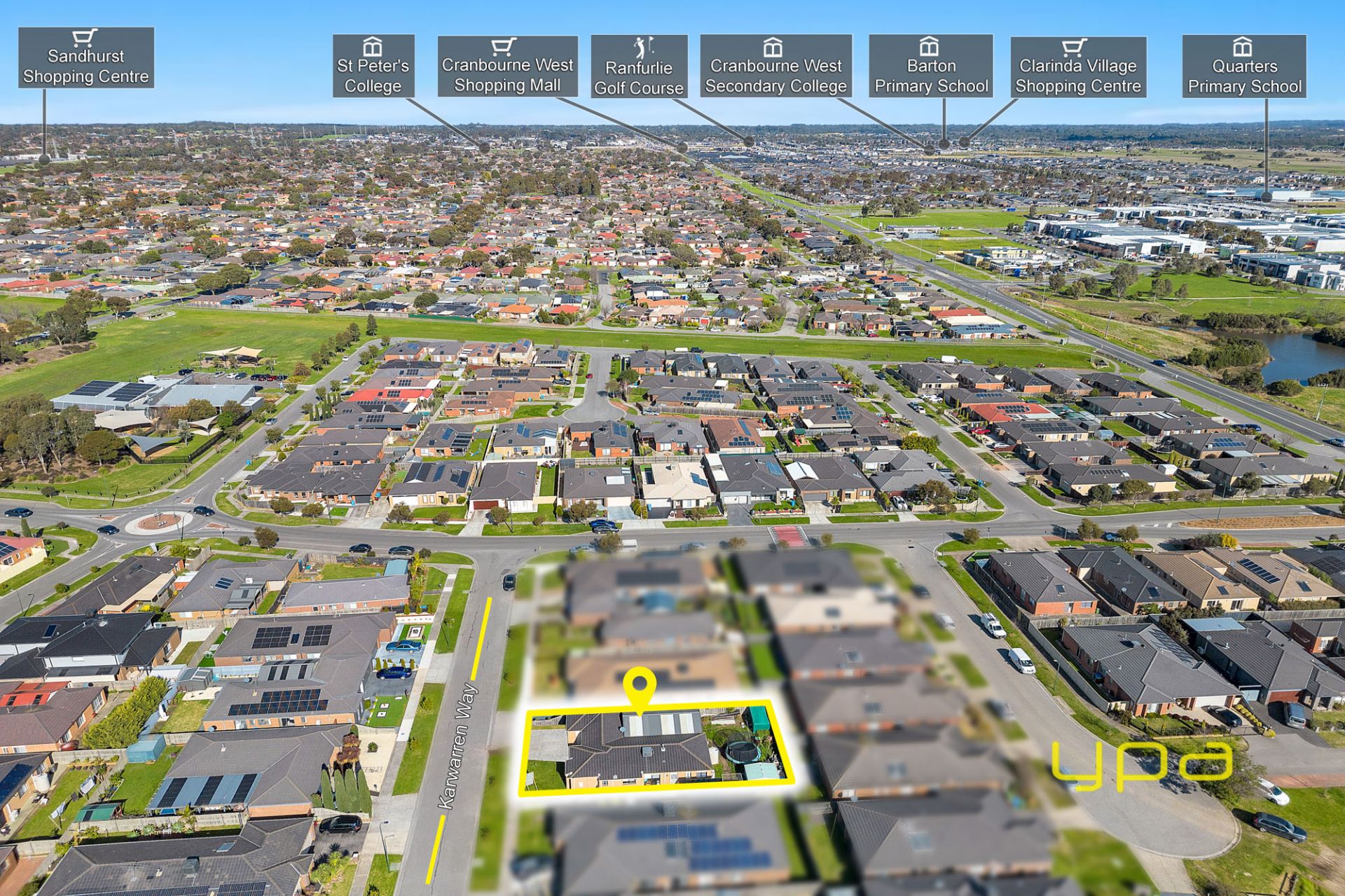Click the building icon above St Peter's College
The image size is (1345, 896).
coord(373,47)
